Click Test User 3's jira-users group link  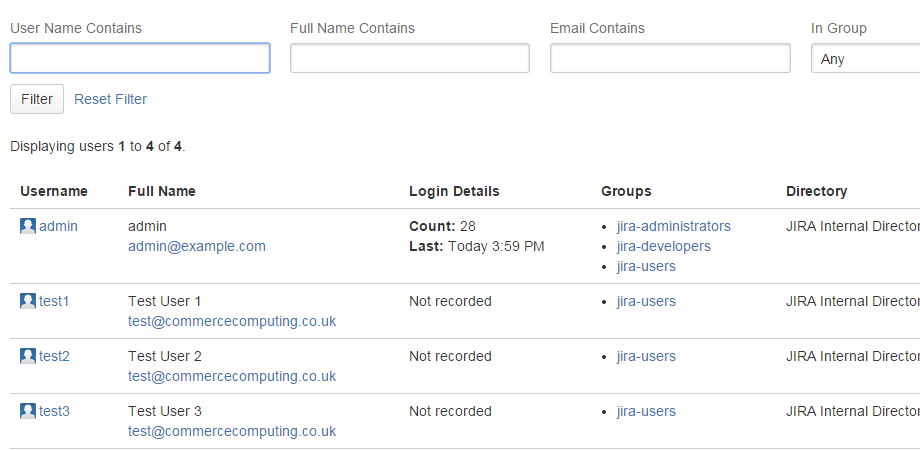pyautogui.click(x=646, y=411)
